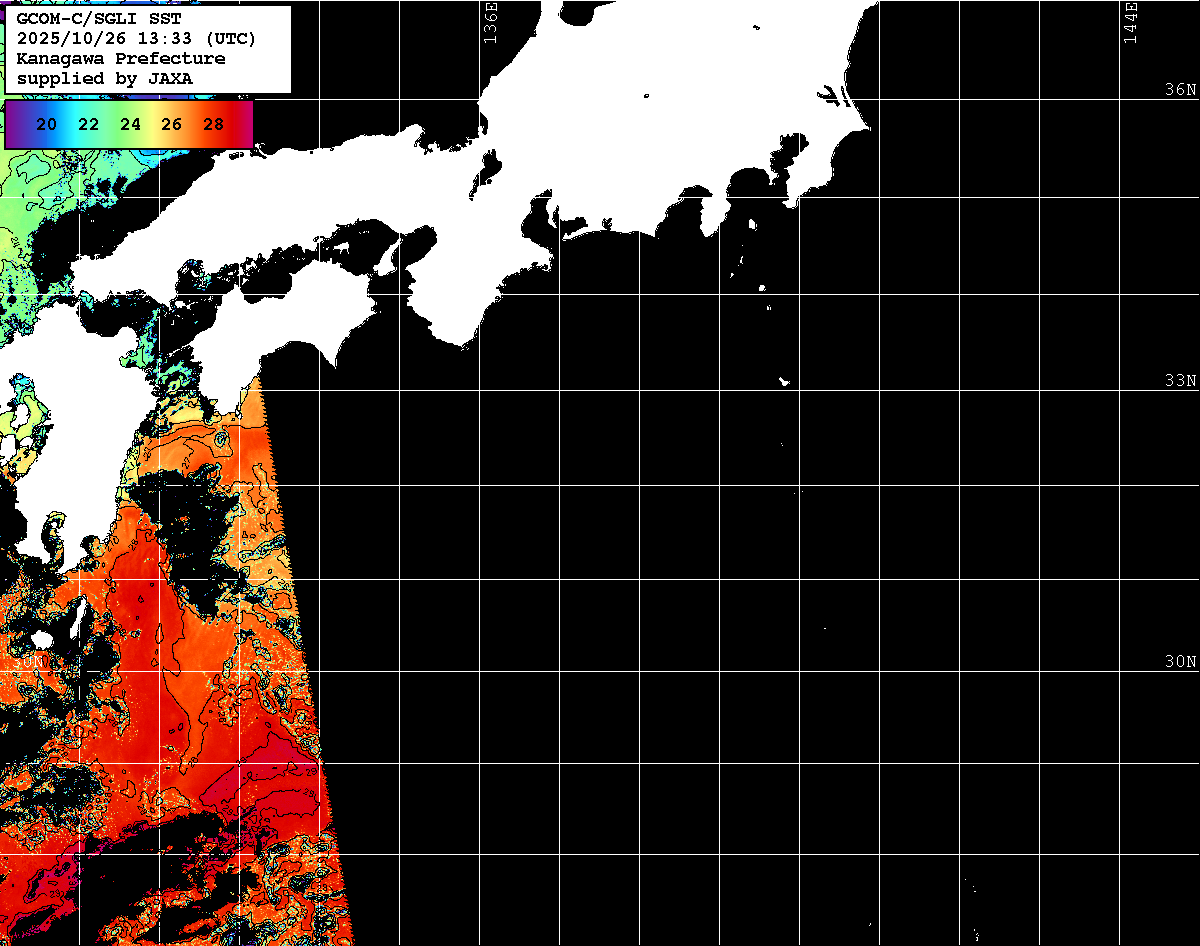Click the GCOM-C/SGLI SST title text
Image resolution: width=1200 pixels, height=946 pixels.
(x=99, y=20)
